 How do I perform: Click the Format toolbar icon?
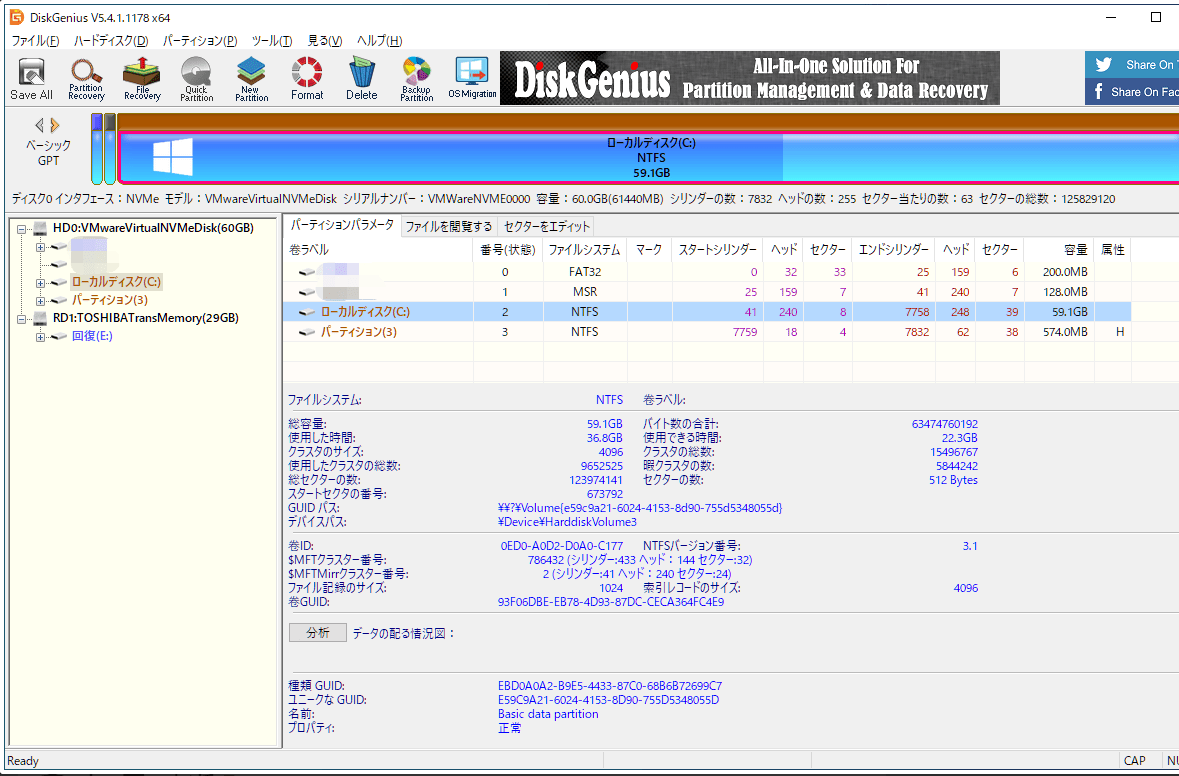(307, 78)
